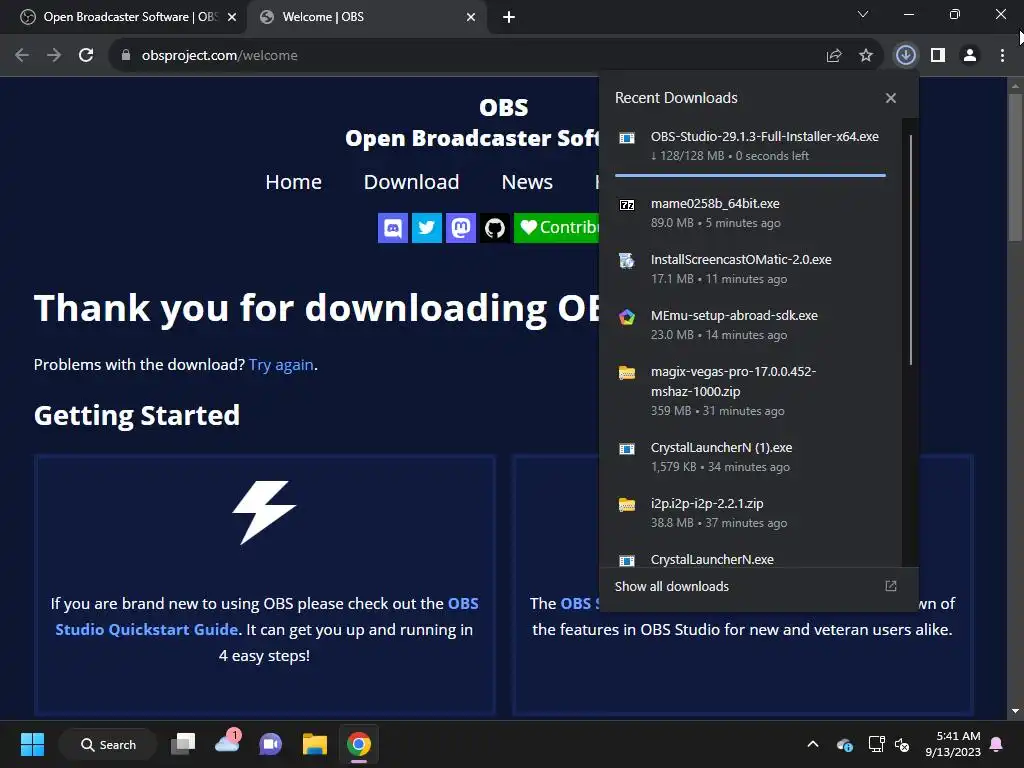
Task: Open InstallScreencastOMatic-2.0.exe download entry
Action: tap(750, 269)
